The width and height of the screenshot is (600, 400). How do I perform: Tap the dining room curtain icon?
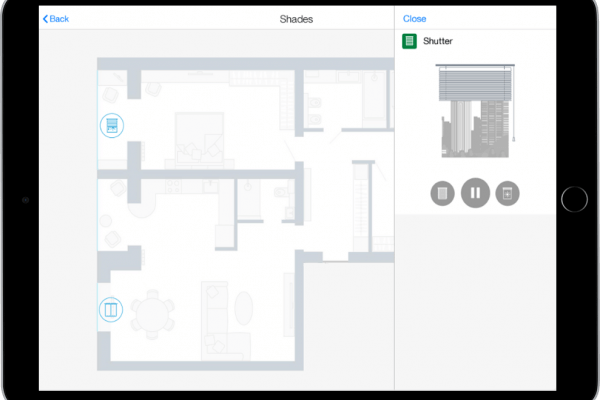[x=111, y=309]
